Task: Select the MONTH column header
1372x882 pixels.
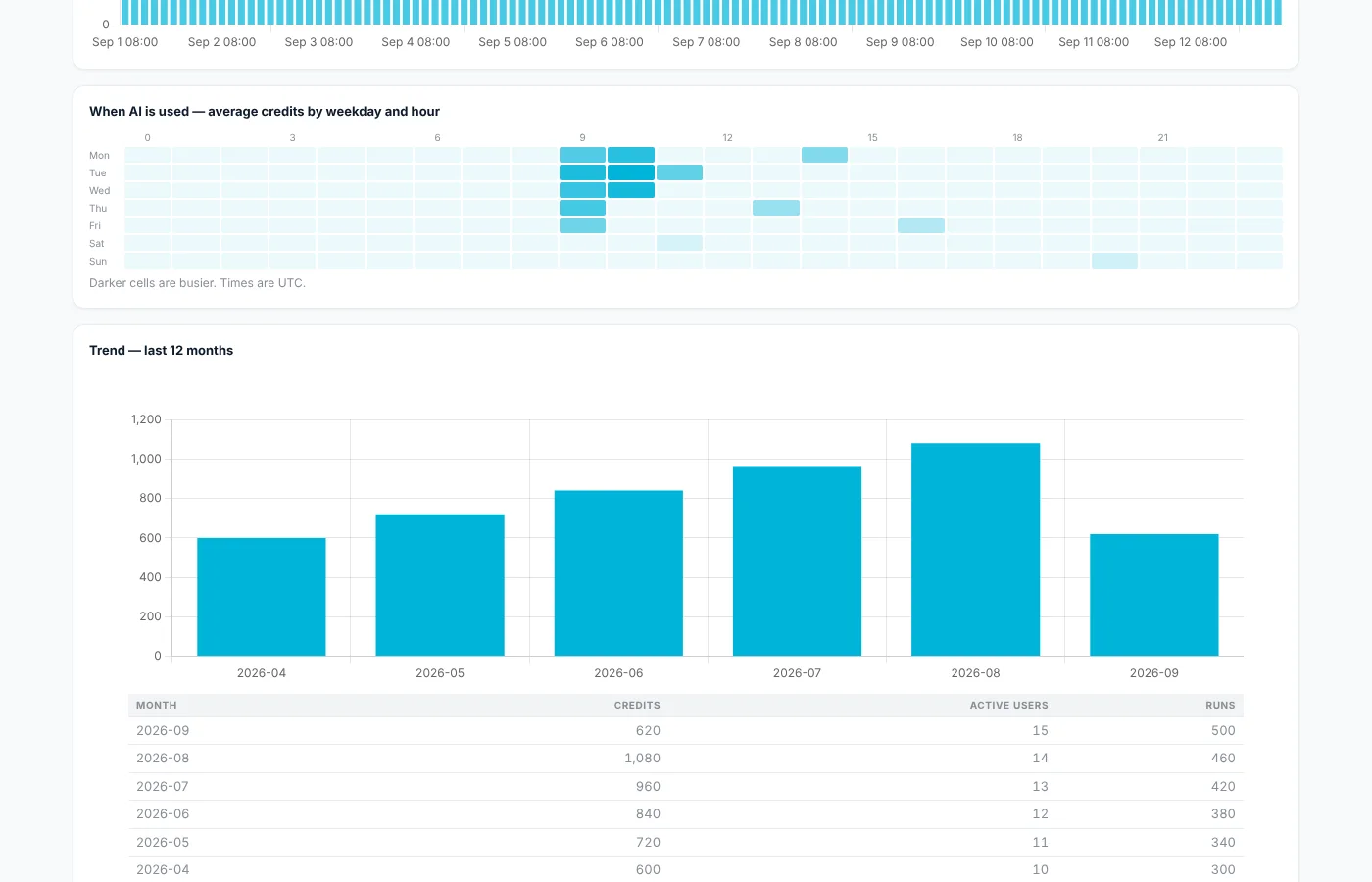Action: 157,706
